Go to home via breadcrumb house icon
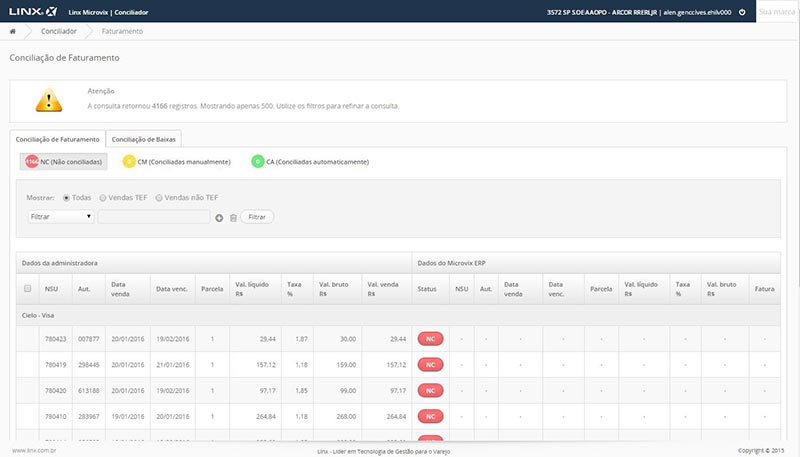This screenshot has height=457, width=800. [13, 32]
